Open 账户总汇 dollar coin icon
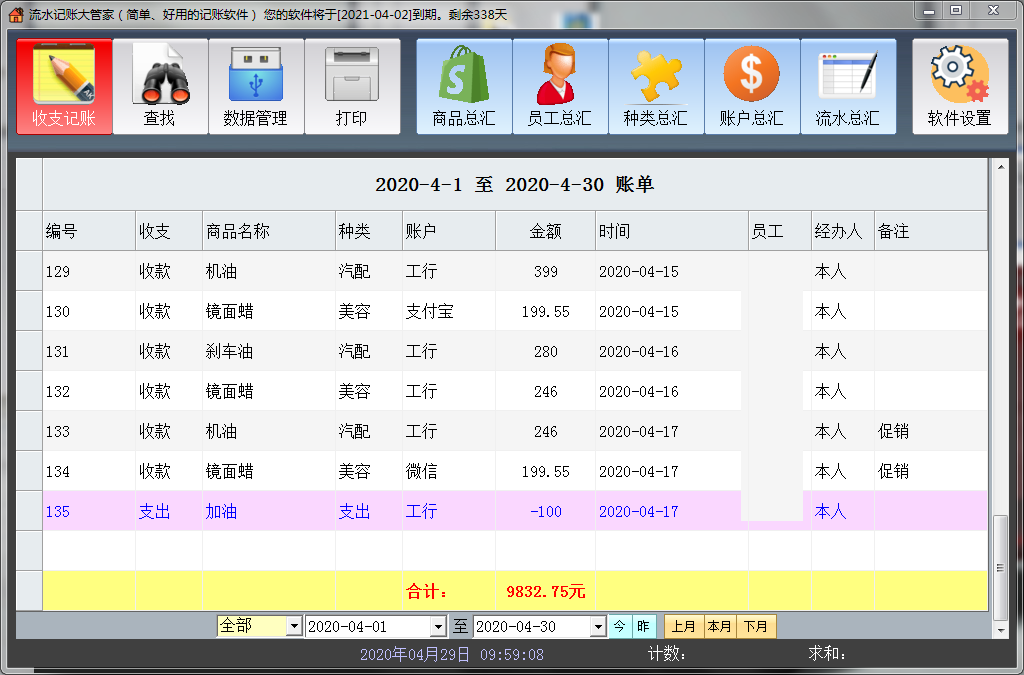Screen dimensions: 1024x675 click(752, 86)
